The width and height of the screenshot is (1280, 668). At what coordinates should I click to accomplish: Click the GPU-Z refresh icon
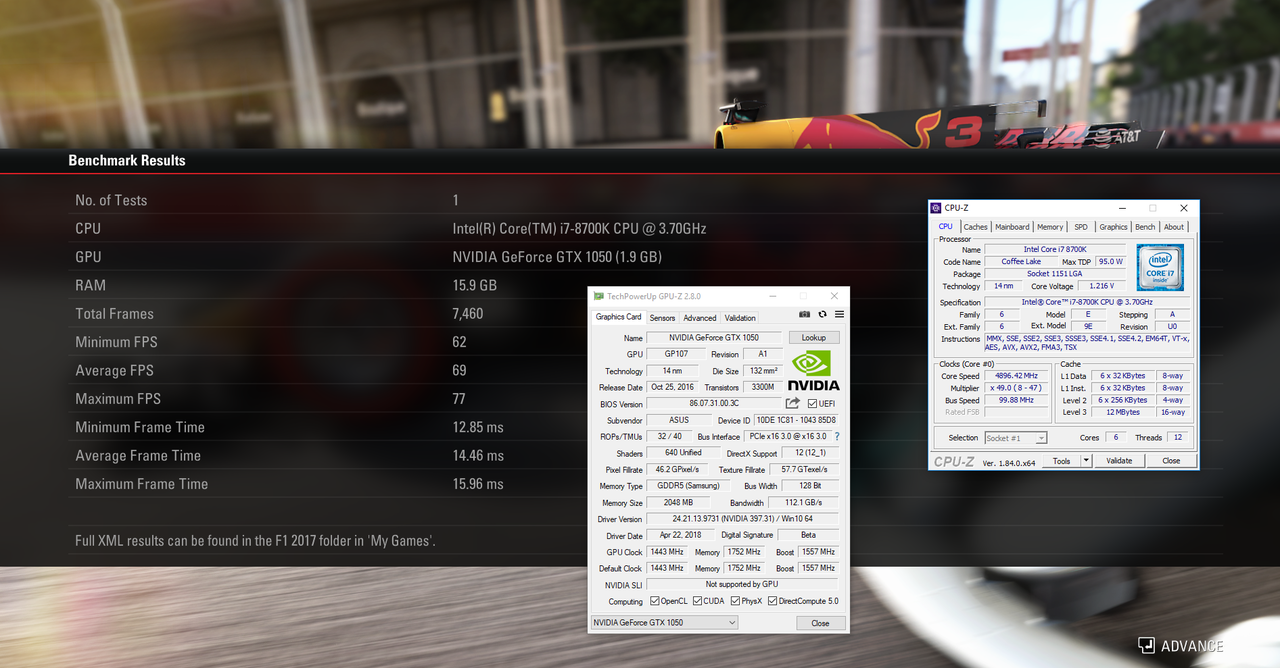823,314
